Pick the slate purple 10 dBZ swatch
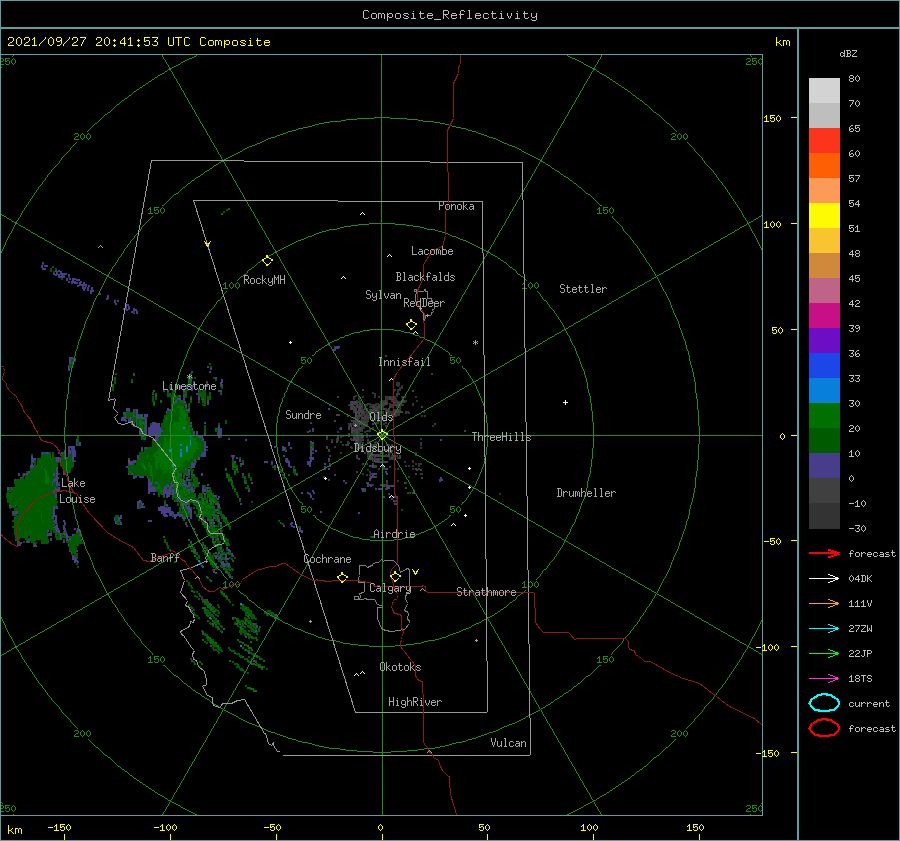The width and height of the screenshot is (900, 841). point(824,465)
